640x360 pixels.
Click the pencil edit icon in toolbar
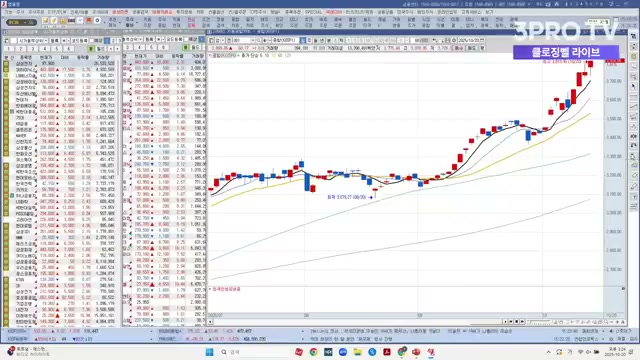pyautogui.click(x=53, y=20)
